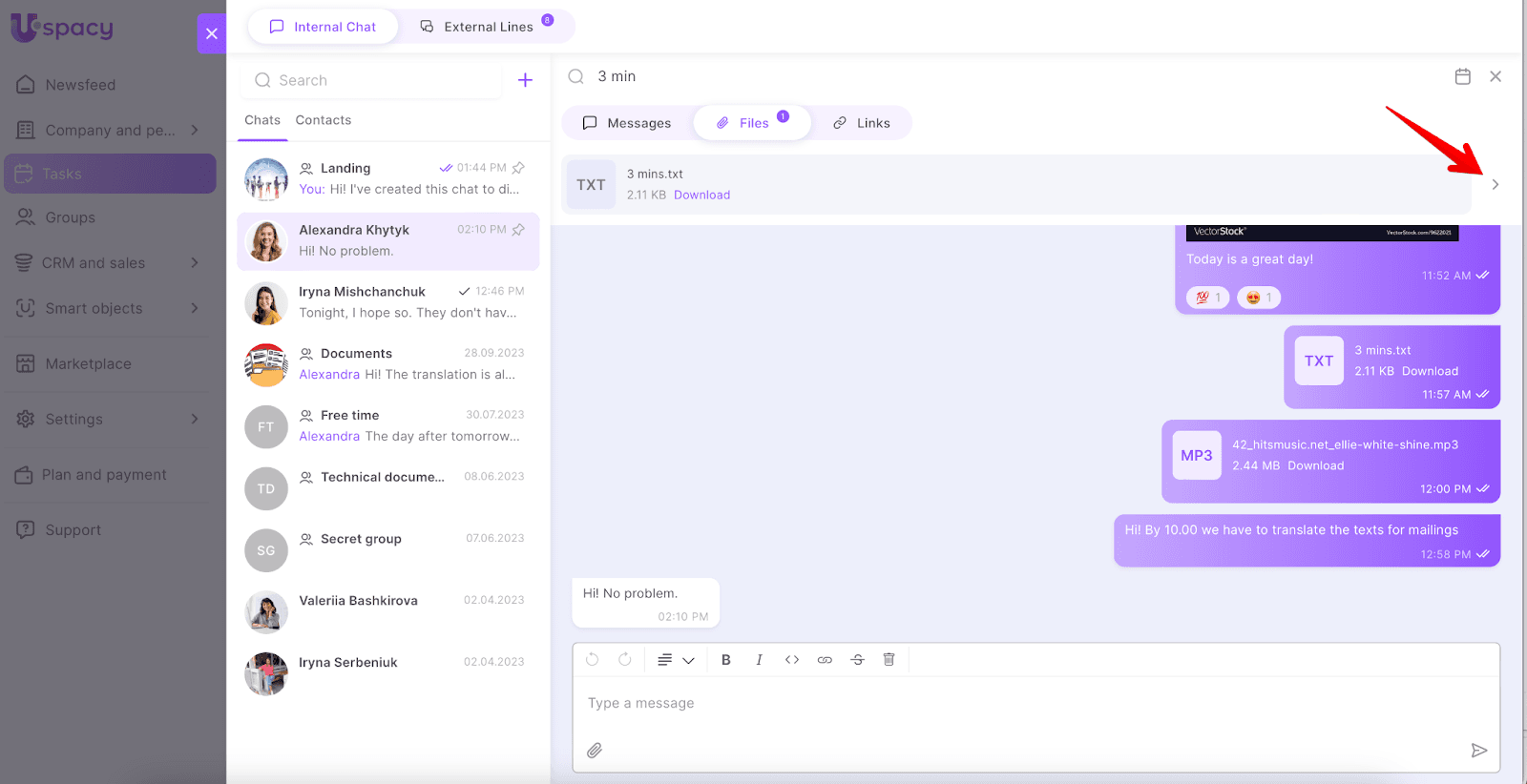Expand the CRM and sales menu
Viewport: 1527px width, 784px height.
point(195,263)
